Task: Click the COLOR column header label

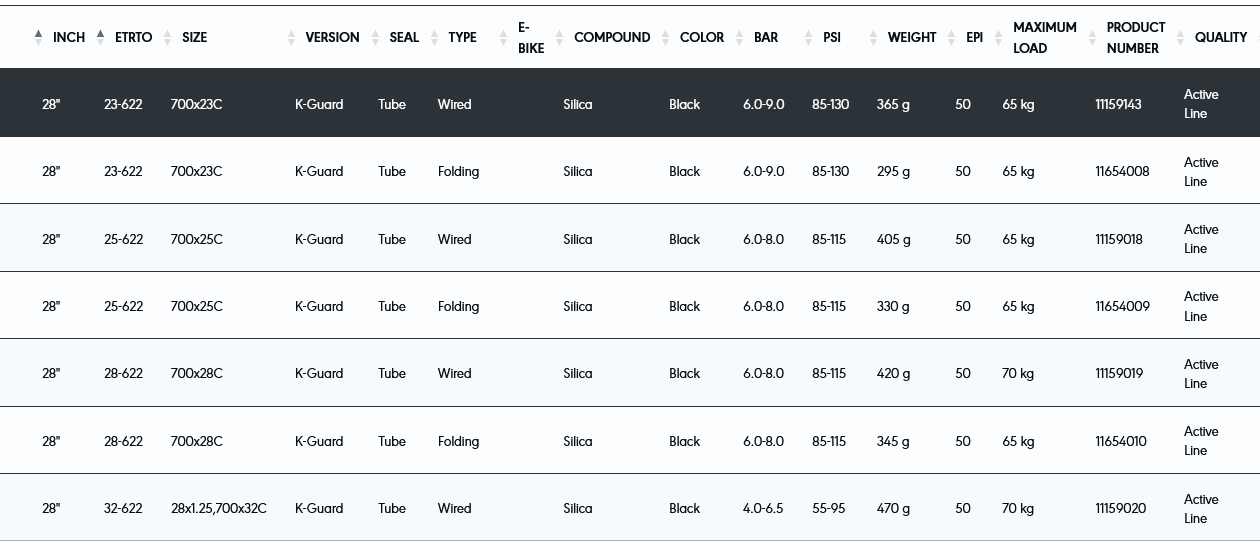Action: point(701,37)
